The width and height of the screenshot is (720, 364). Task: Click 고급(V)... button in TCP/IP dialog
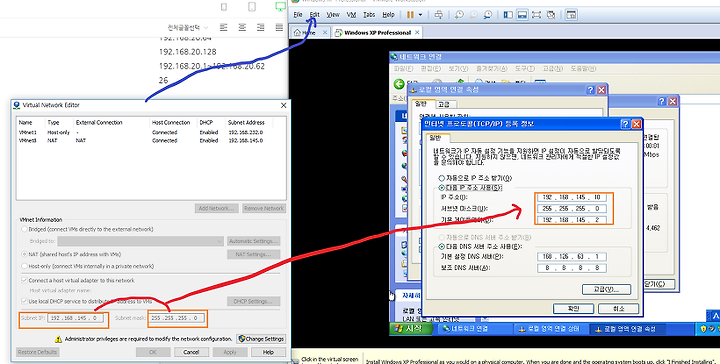[606, 289]
